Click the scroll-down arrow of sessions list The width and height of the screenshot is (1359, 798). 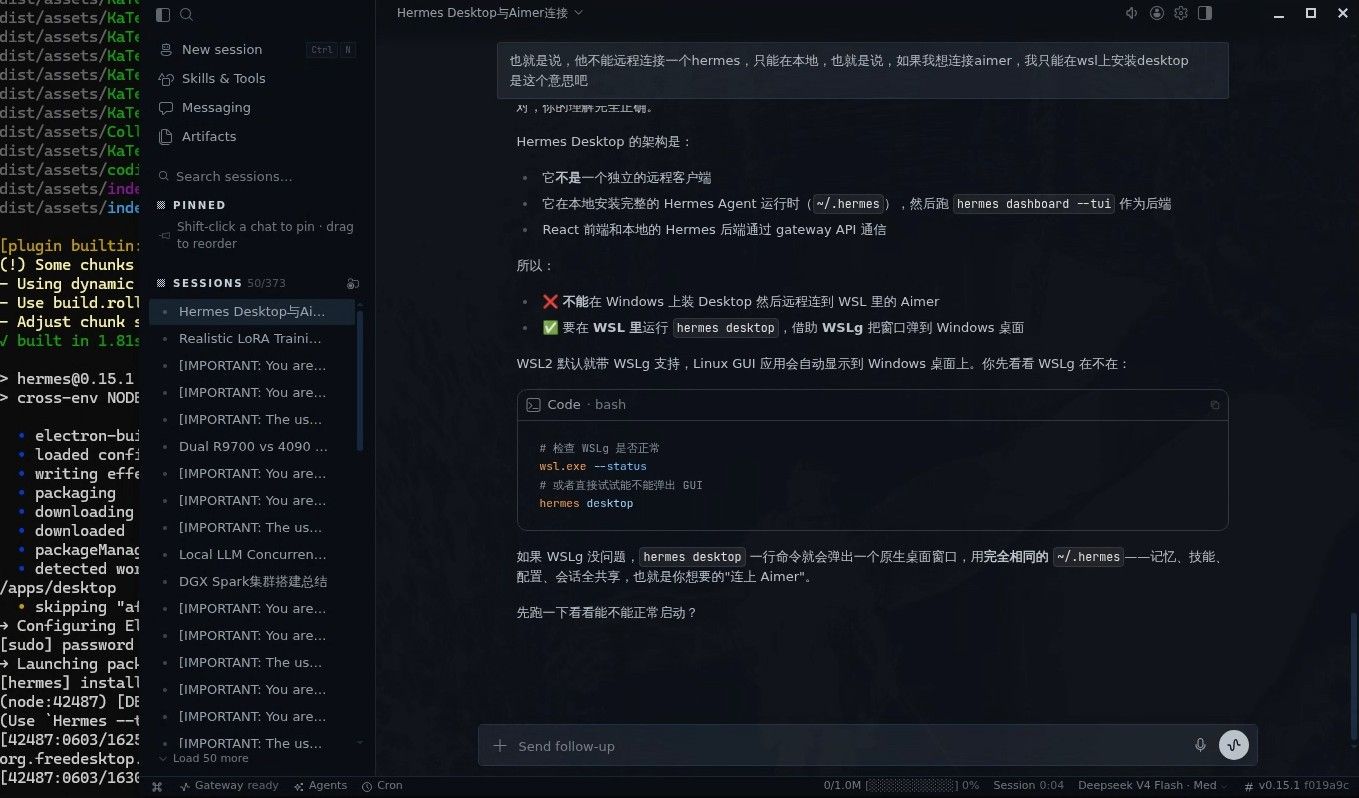pyautogui.click(x=360, y=743)
